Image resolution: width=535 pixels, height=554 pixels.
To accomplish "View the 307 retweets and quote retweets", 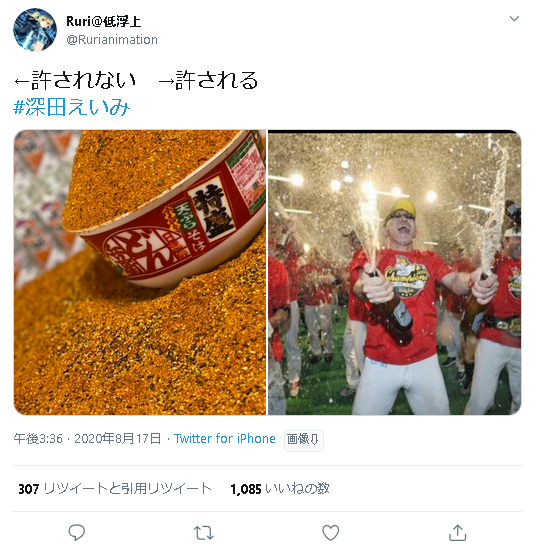I will 115,489.
